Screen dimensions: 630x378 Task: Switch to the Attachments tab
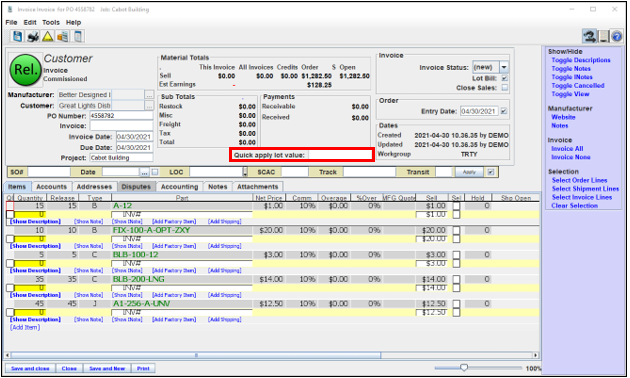click(258, 187)
